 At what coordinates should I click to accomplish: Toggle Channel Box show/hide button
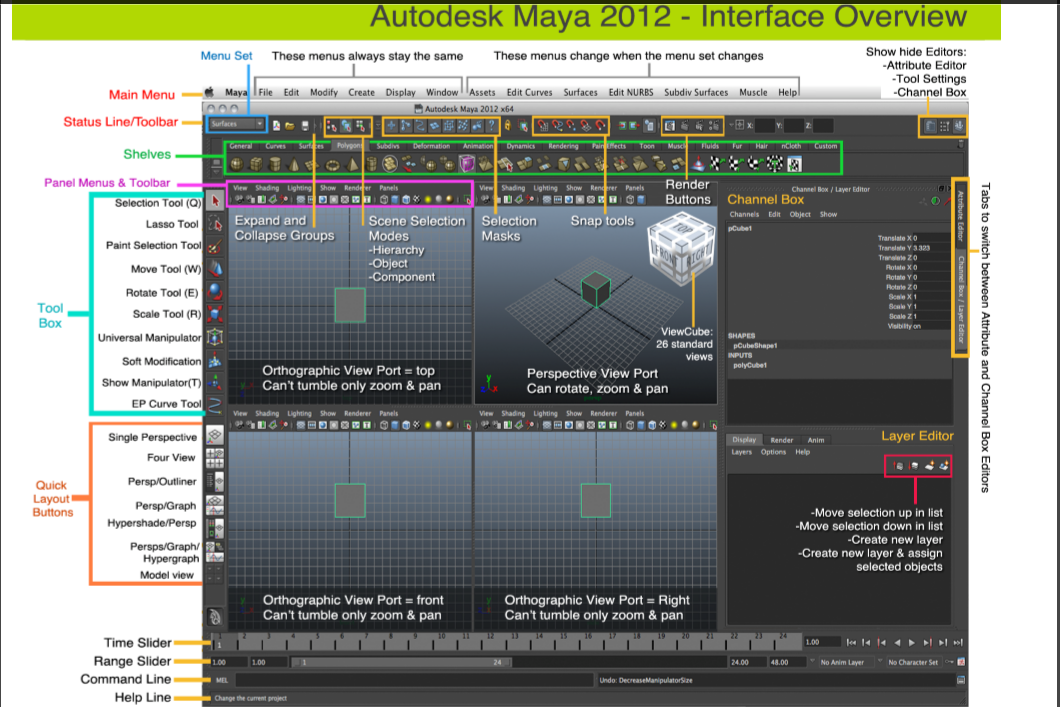(959, 126)
